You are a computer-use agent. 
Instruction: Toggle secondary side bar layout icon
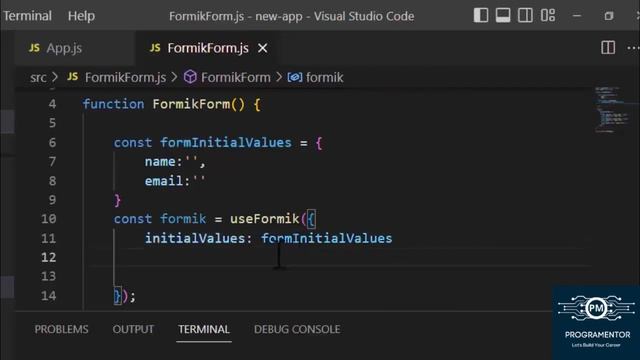click(x=525, y=16)
